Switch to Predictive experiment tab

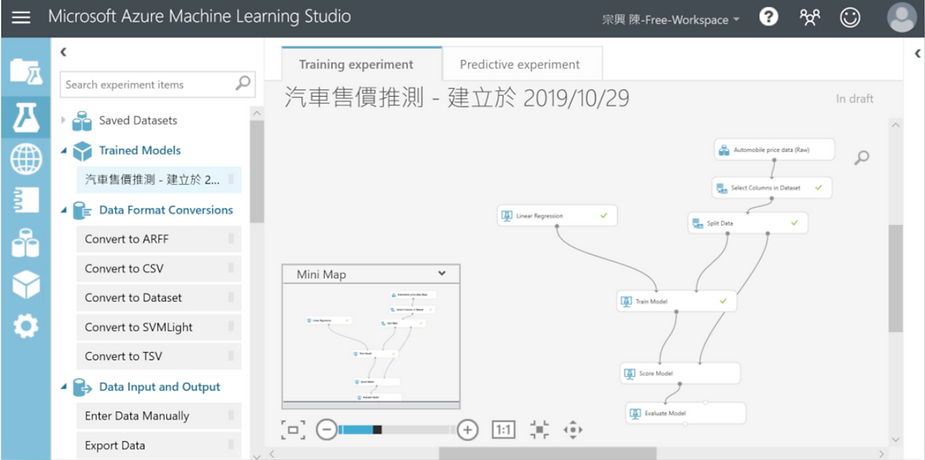coord(523,64)
